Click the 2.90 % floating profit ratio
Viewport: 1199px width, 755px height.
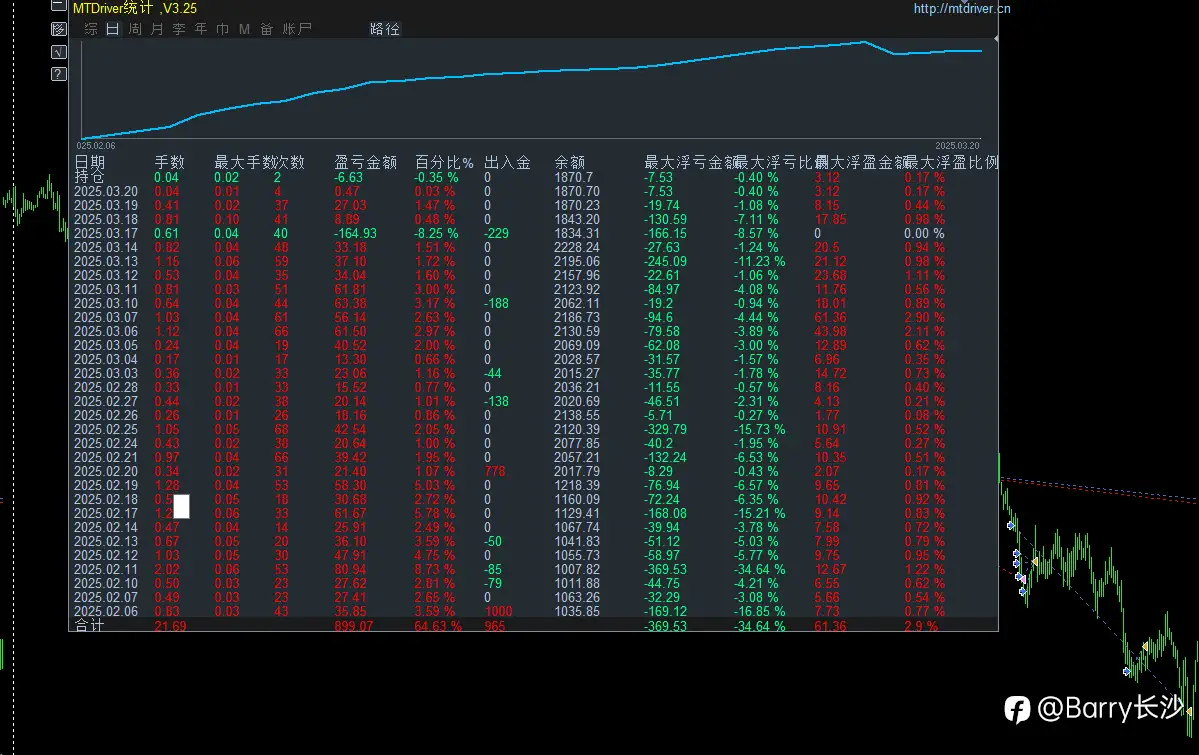924,317
